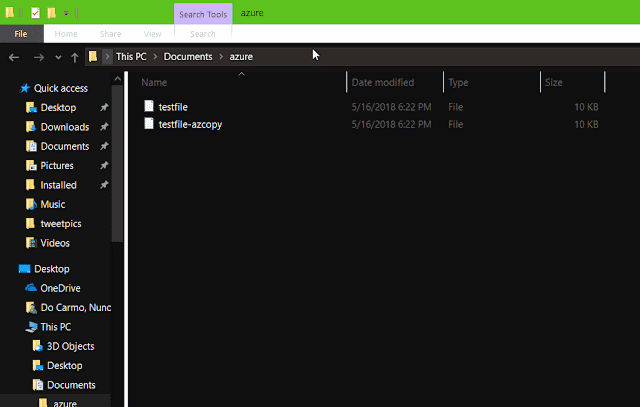
Task: Click Documents in the address bar
Action: point(188,56)
